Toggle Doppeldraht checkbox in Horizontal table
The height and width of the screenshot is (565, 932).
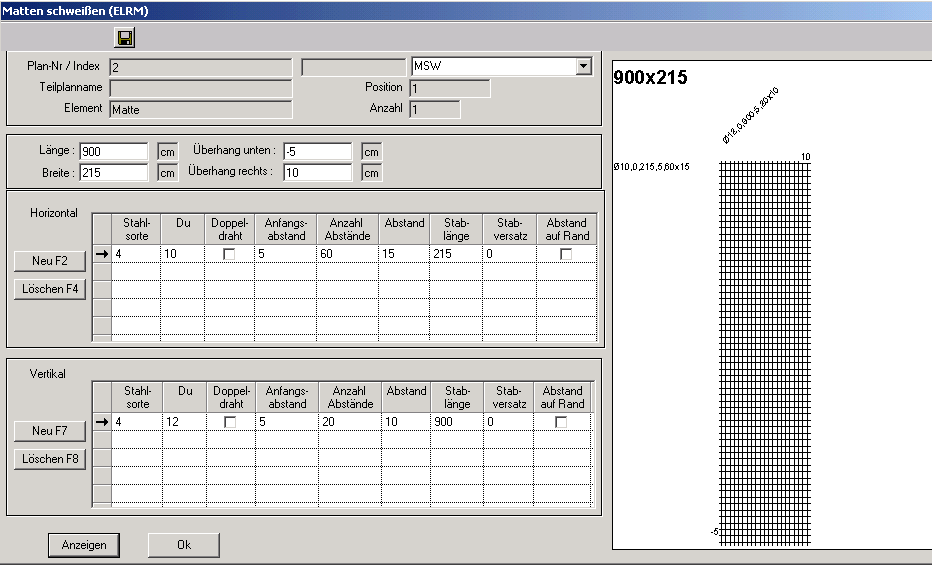coord(229,254)
